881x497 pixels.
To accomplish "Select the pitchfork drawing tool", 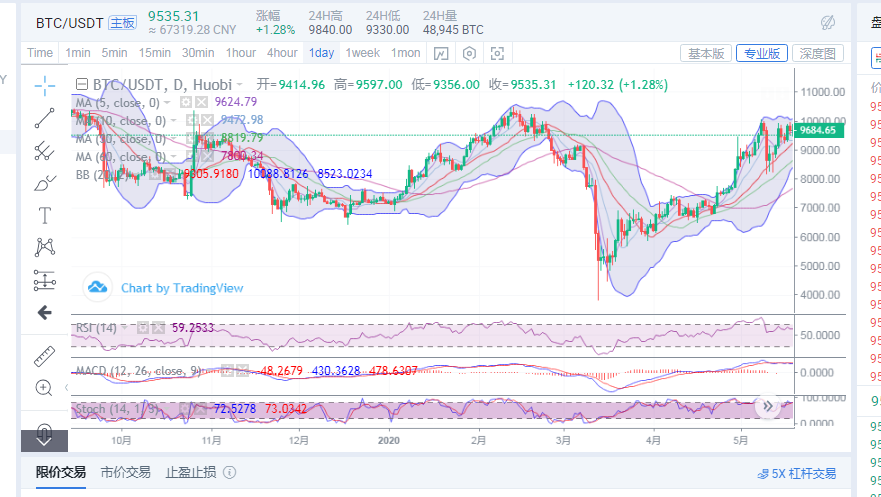I will (44, 151).
